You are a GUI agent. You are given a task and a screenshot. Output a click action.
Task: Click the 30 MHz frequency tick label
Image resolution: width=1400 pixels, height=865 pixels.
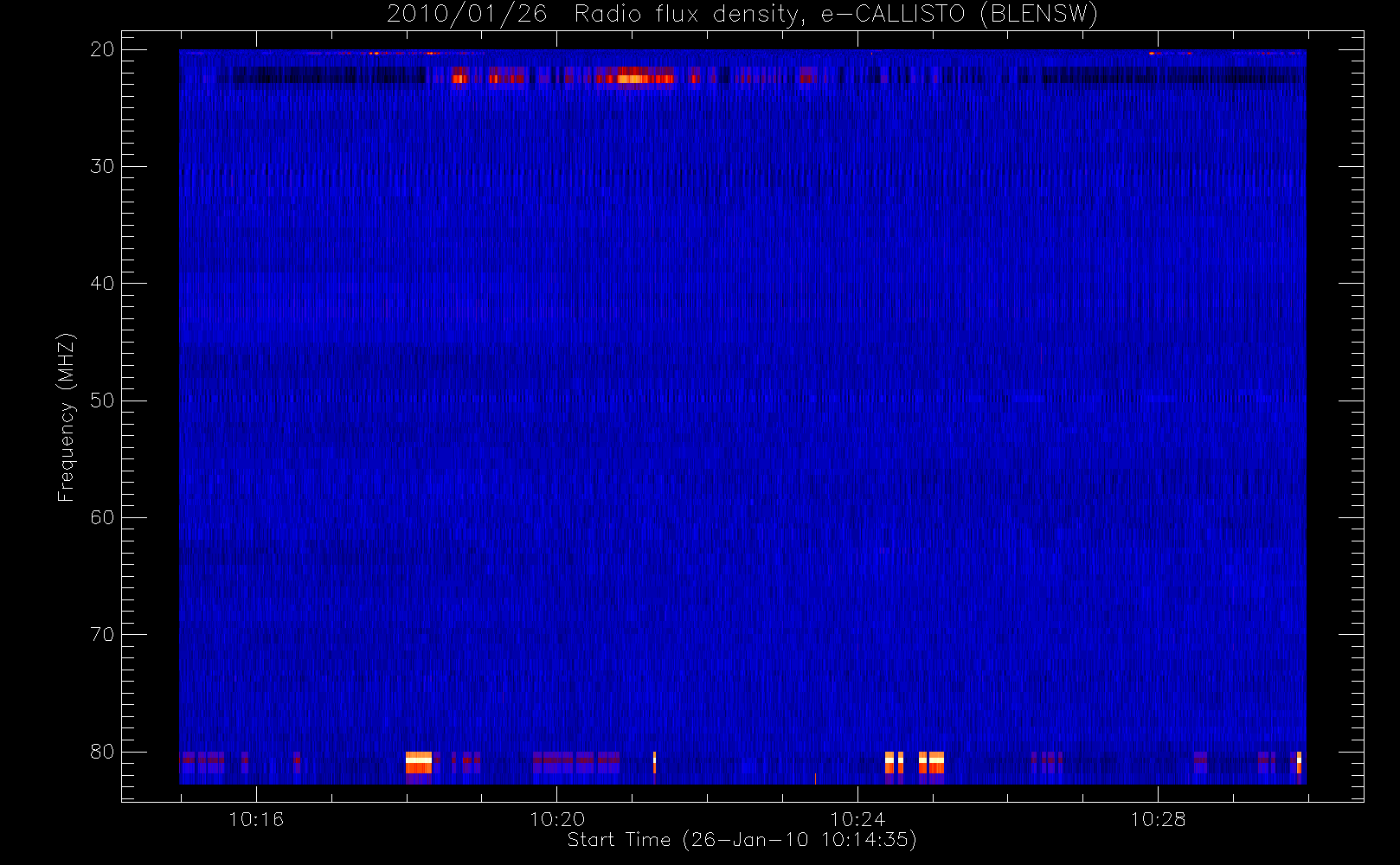(x=102, y=166)
